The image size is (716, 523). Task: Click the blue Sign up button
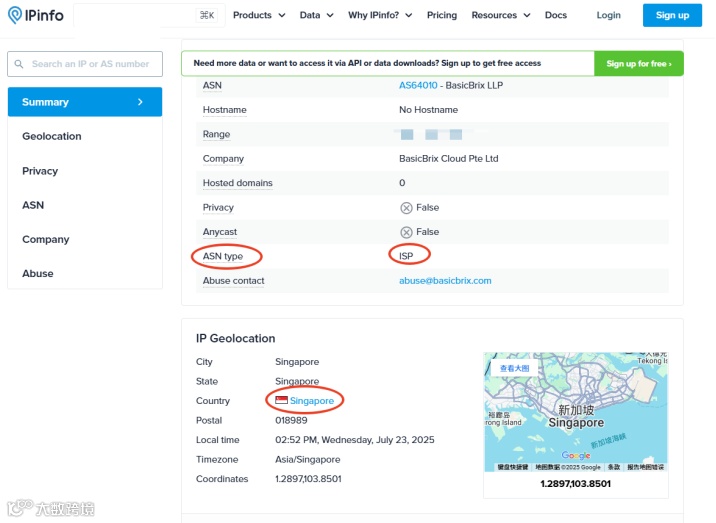672,15
